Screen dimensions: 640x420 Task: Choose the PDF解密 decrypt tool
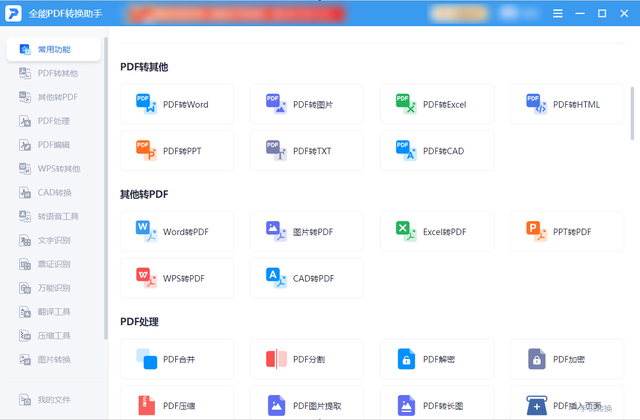pyautogui.click(x=437, y=359)
